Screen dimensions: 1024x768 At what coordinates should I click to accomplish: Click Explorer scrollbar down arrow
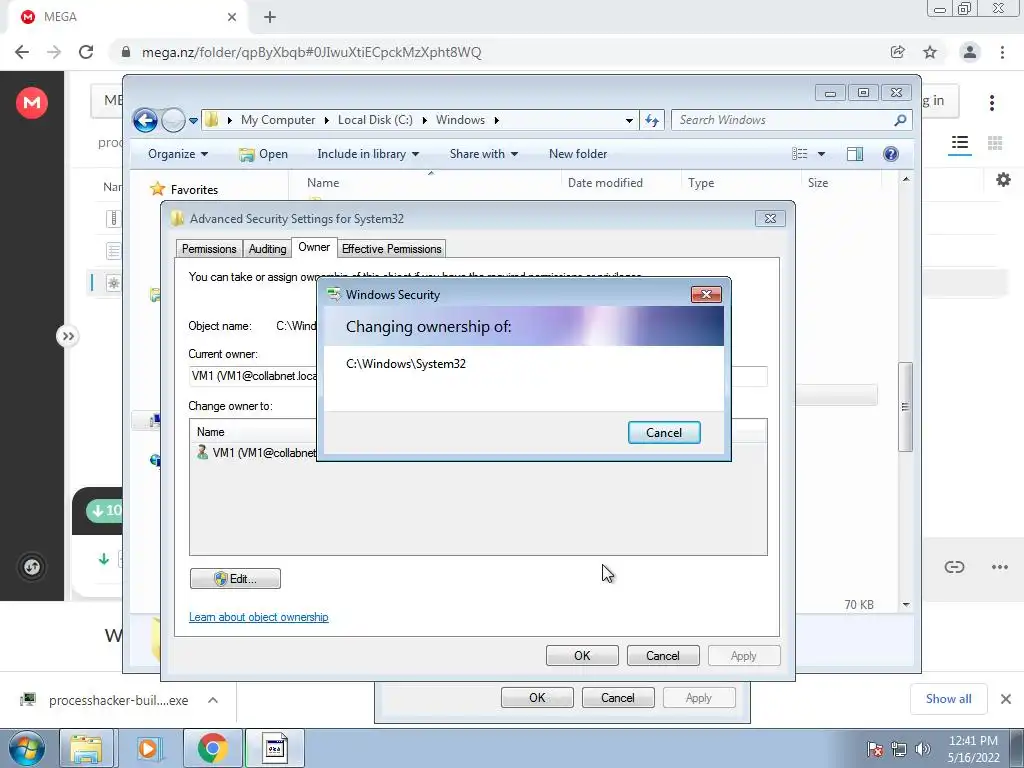pos(906,605)
